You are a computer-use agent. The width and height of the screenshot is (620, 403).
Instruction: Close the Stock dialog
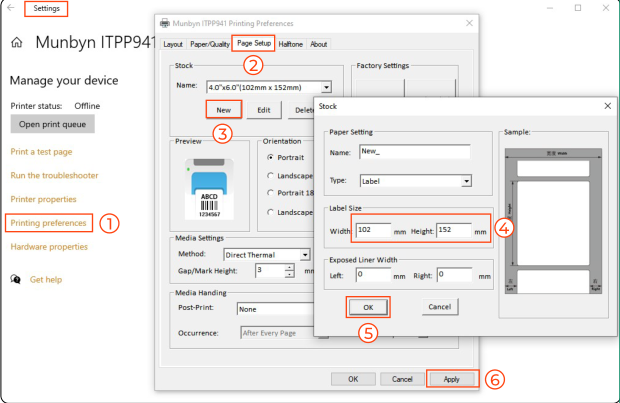pyautogui.click(x=608, y=106)
